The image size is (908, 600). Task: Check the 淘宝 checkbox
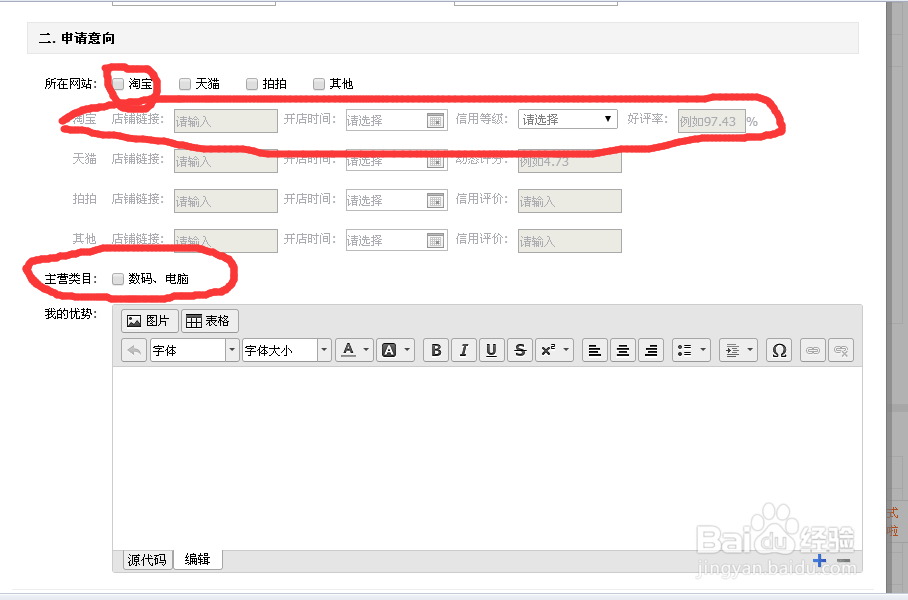coord(118,84)
